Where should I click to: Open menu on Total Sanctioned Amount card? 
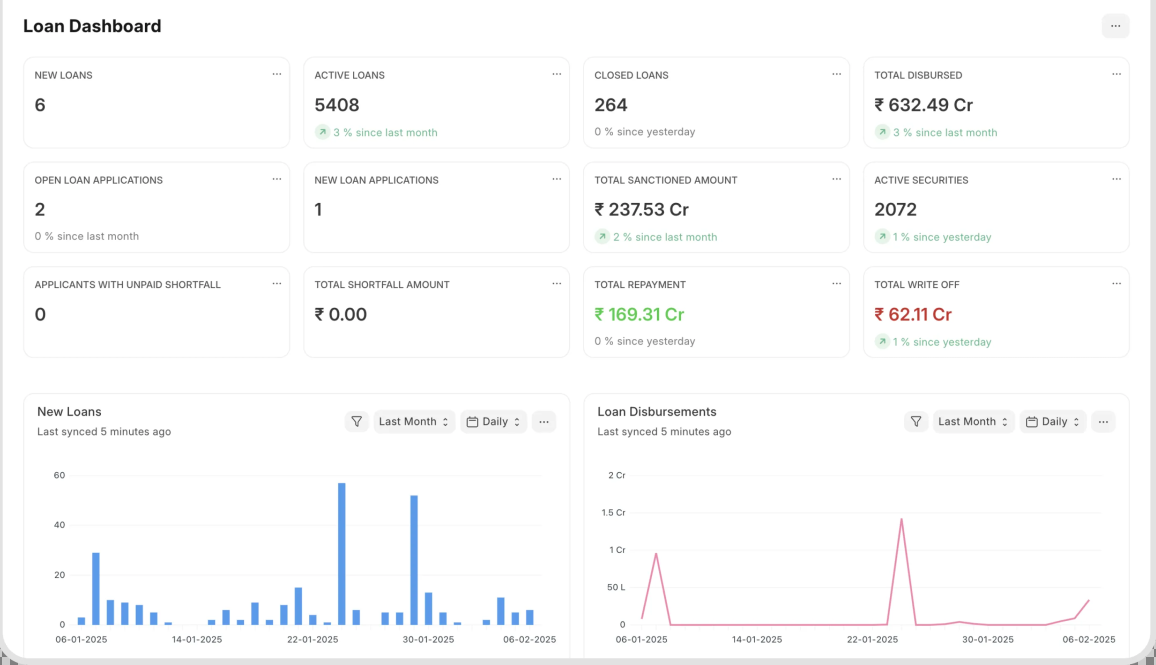pos(837,178)
